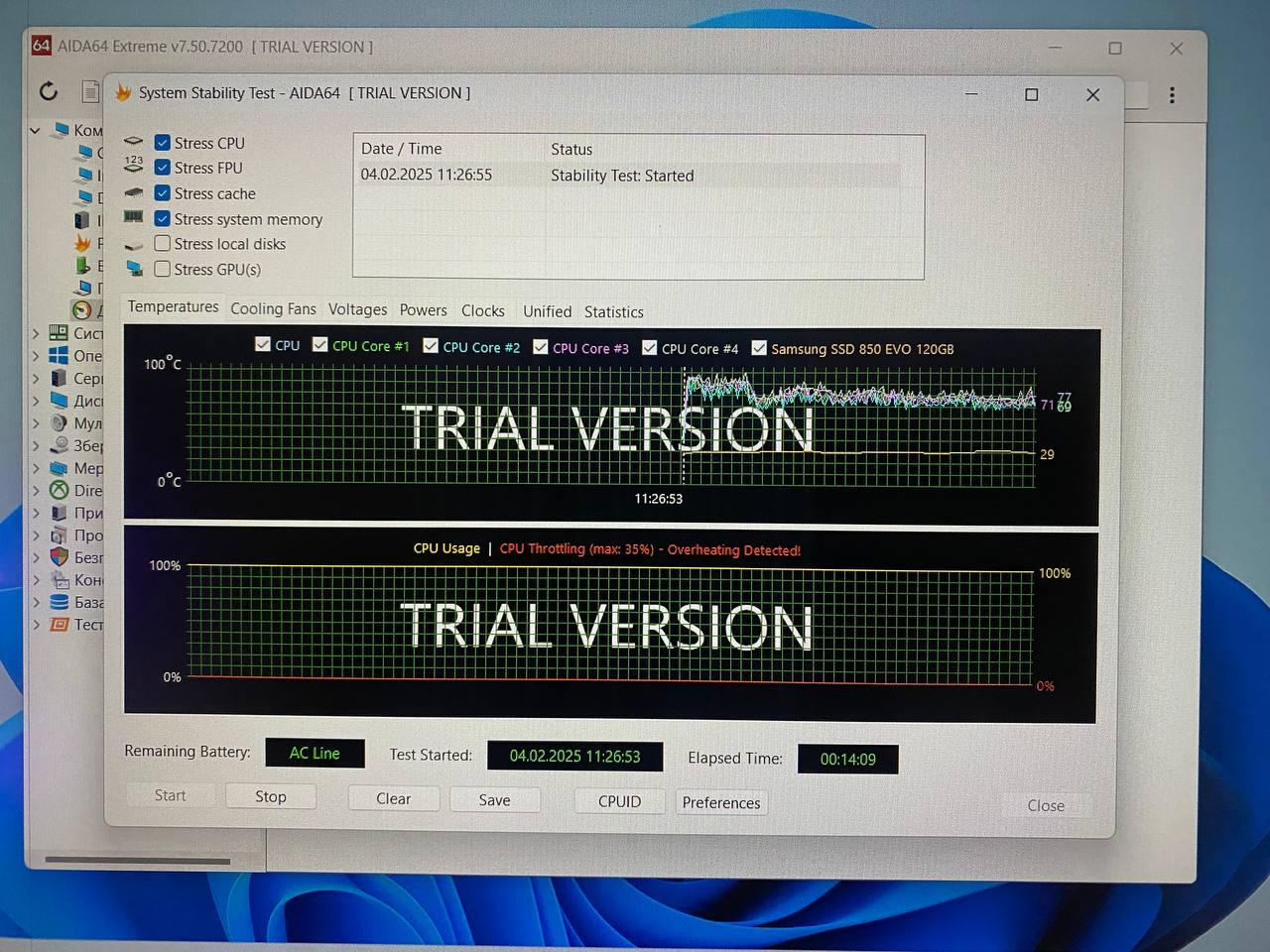This screenshot has width=1270, height=952.
Task: Uncheck the Stress CPU checkbox
Action: pyautogui.click(x=163, y=143)
